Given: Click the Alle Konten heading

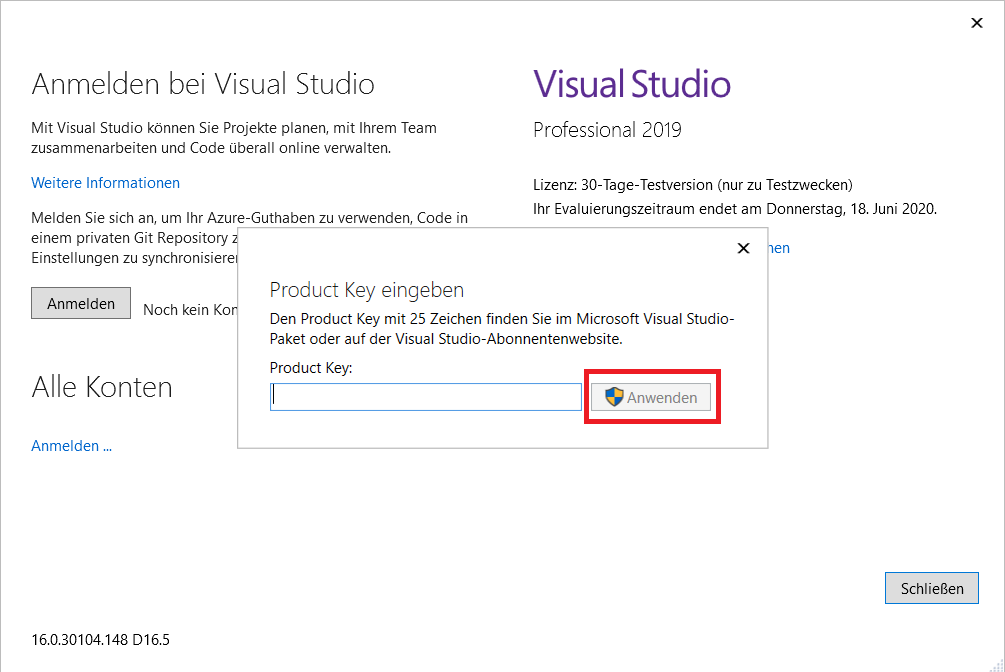Looking at the screenshot, I should [x=102, y=387].
